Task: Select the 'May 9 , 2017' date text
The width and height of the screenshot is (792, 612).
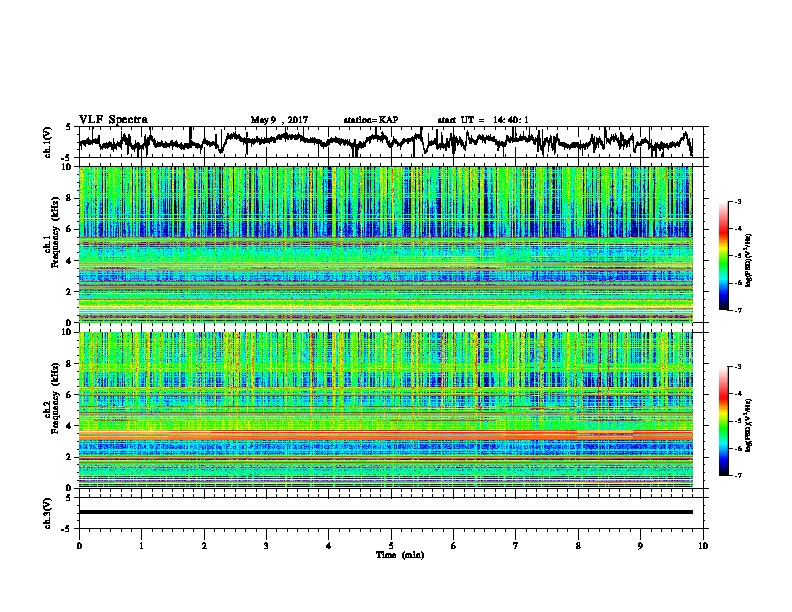Action: coord(279,120)
